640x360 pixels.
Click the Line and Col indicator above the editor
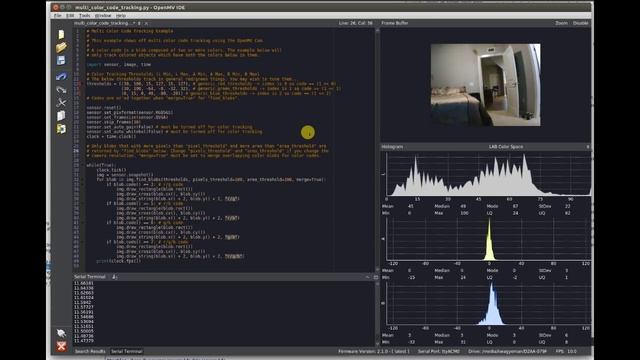tap(356, 23)
